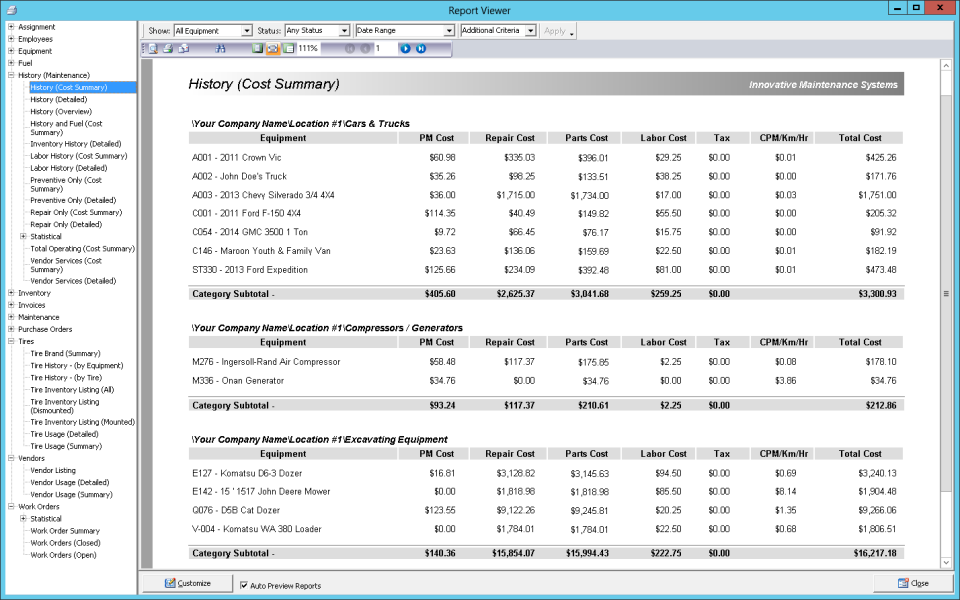Screen dimensions: 960x600
Task: Select the whole page view icon
Action: coord(258,48)
